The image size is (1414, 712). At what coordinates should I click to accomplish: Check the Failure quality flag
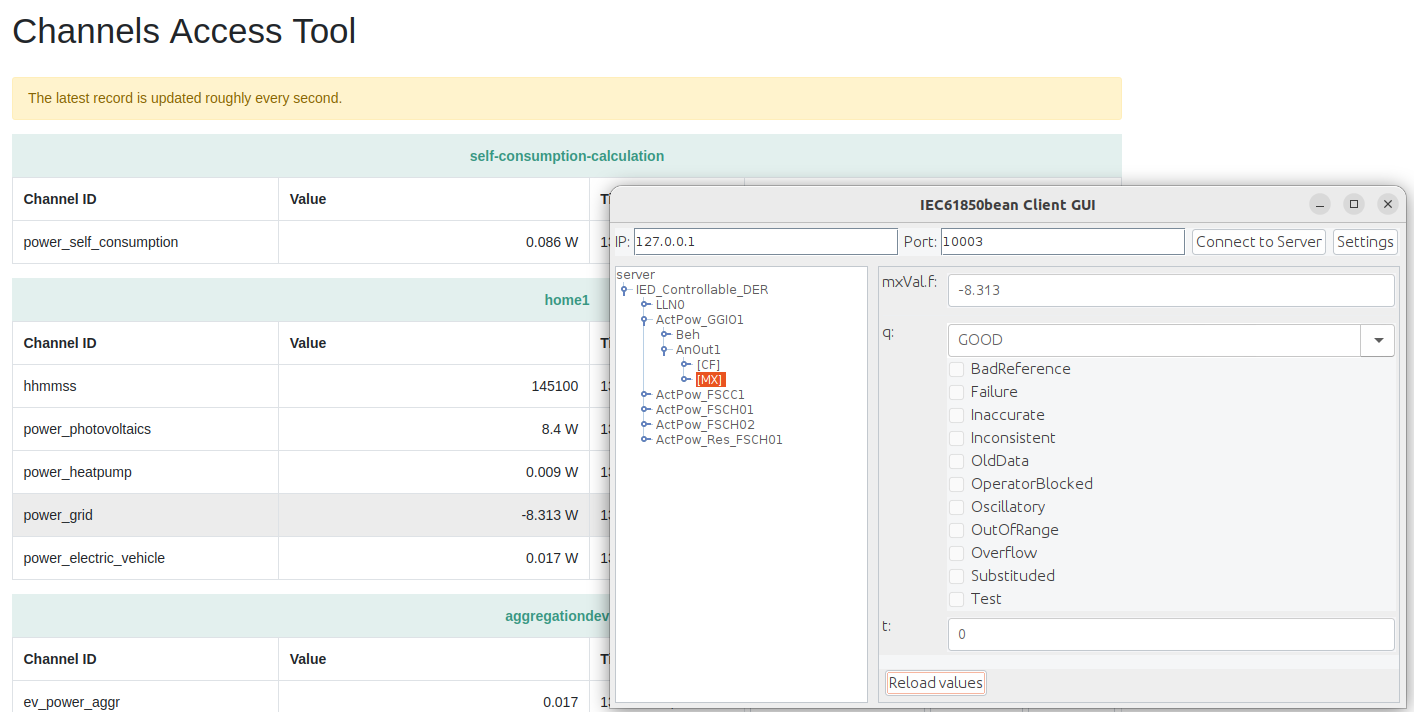point(956,392)
